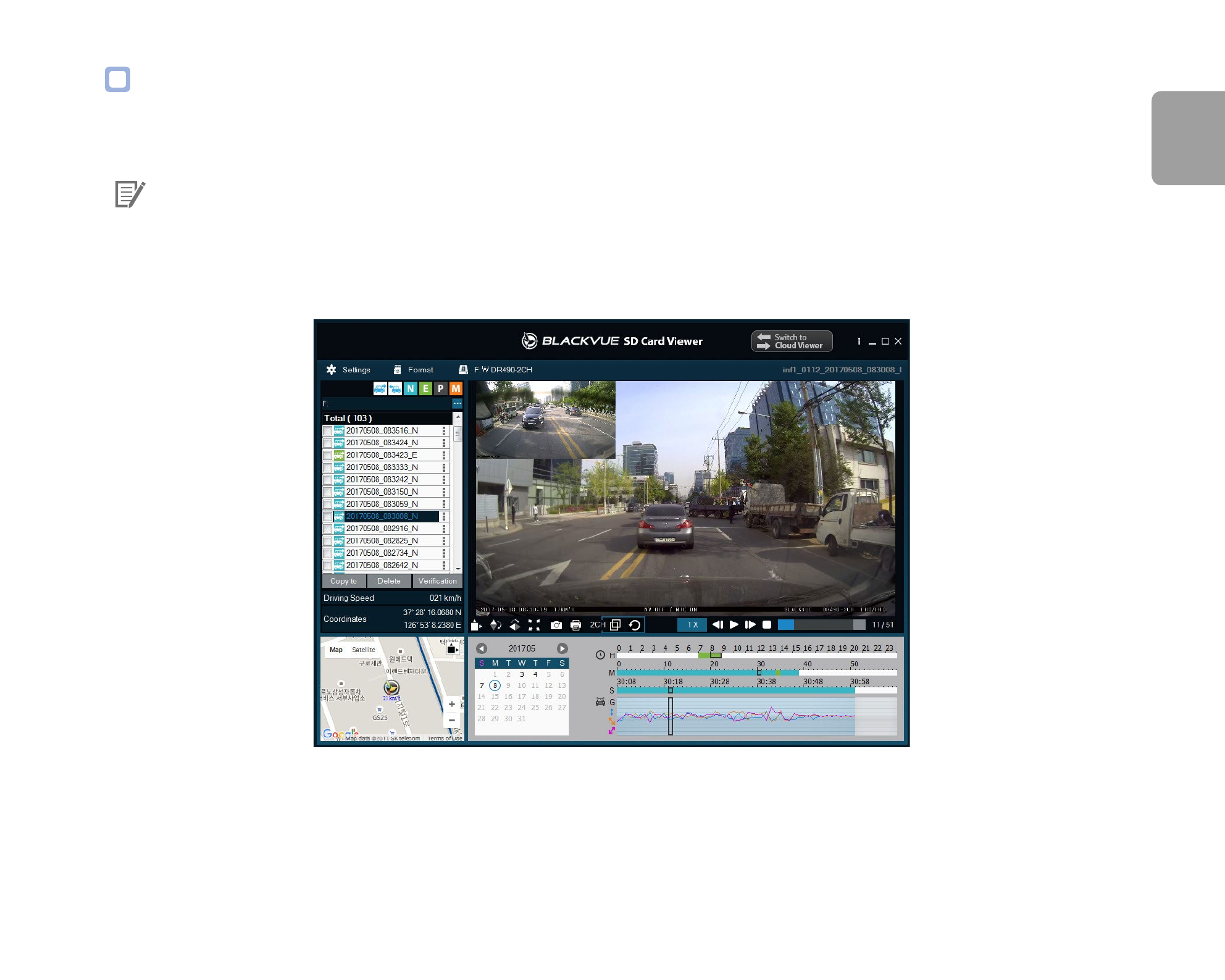The image size is (1225, 980).
Task: Toggle the N normal recordings filter
Action: pos(411,388)
